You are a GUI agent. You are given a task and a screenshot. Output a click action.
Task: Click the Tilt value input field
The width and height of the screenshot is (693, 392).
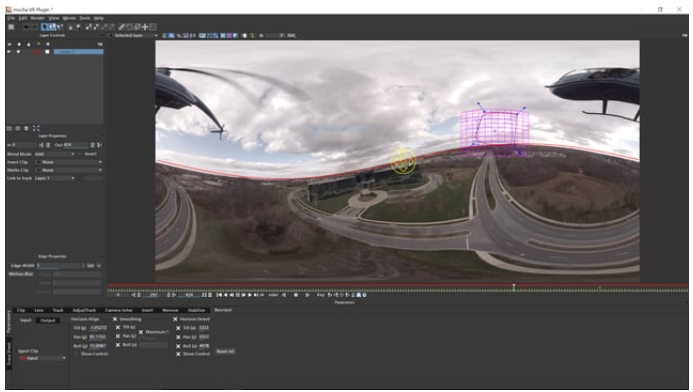(x=98, y=328)
